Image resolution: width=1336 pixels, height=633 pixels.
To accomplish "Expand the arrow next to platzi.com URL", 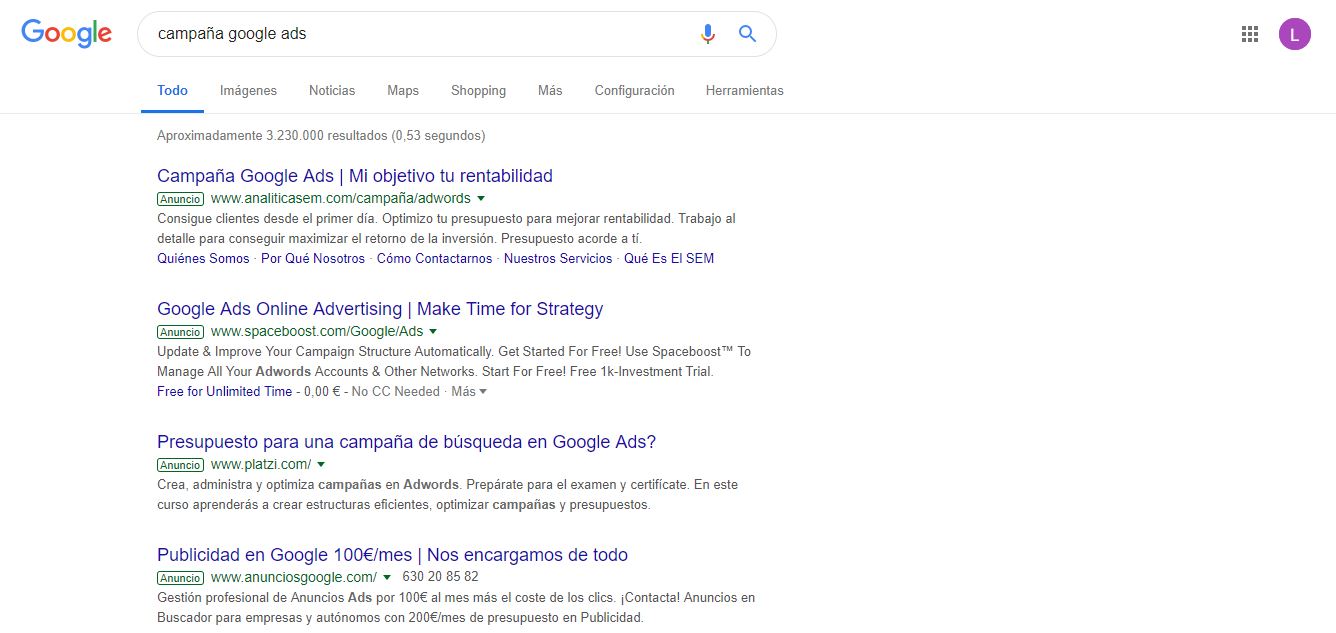I will [321, 464].
